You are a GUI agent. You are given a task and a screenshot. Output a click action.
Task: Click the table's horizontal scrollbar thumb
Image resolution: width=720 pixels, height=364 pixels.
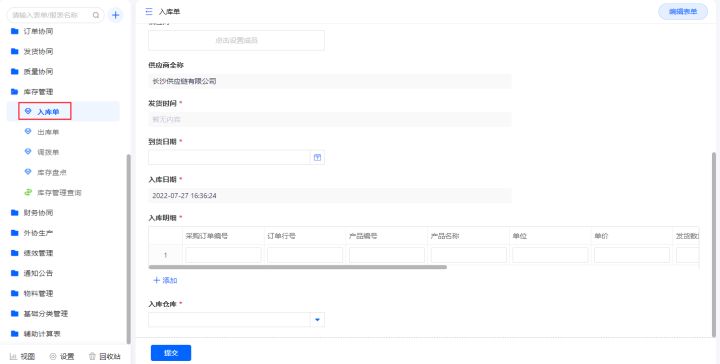click(298, 267)
